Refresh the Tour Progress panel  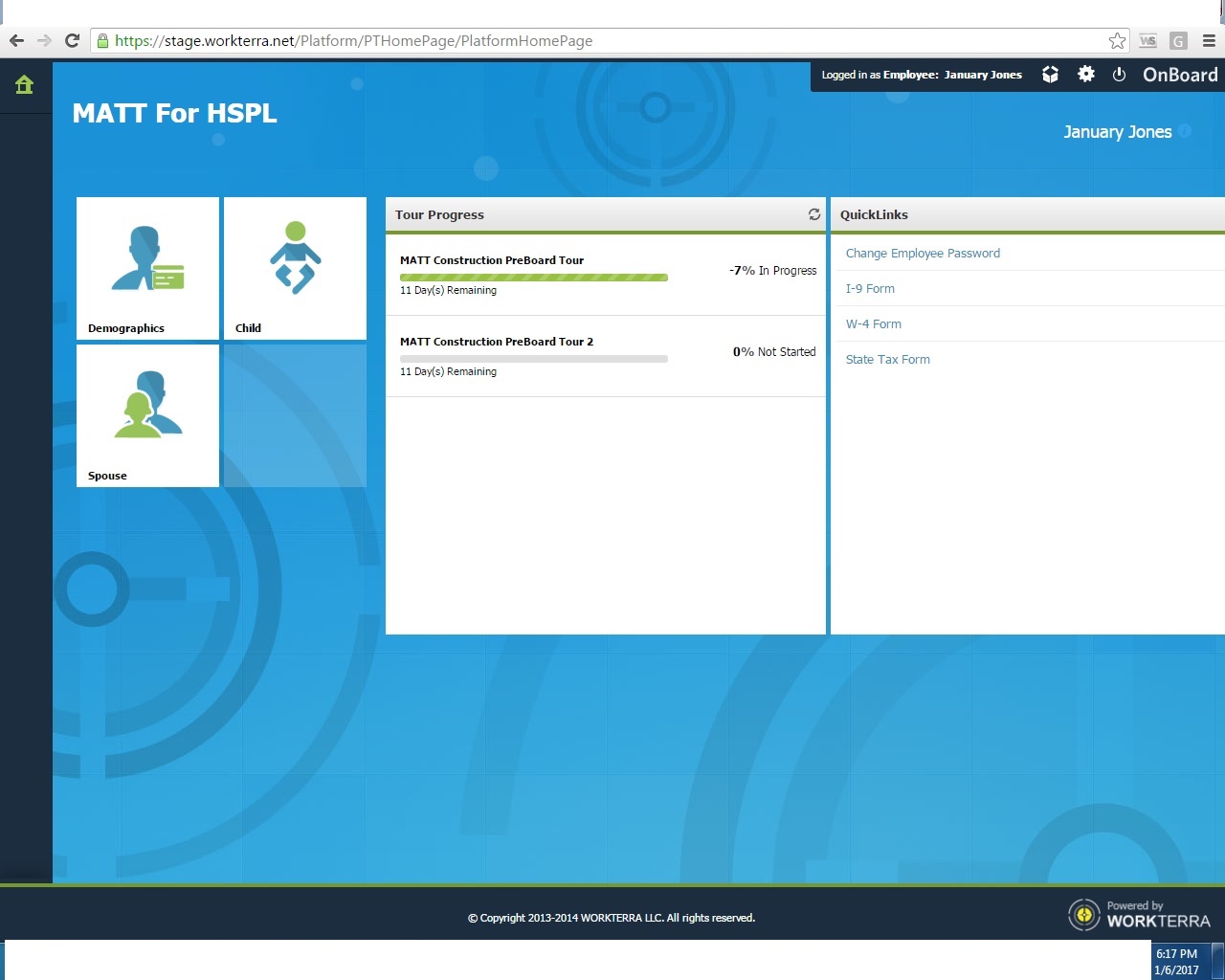point(814,214)
